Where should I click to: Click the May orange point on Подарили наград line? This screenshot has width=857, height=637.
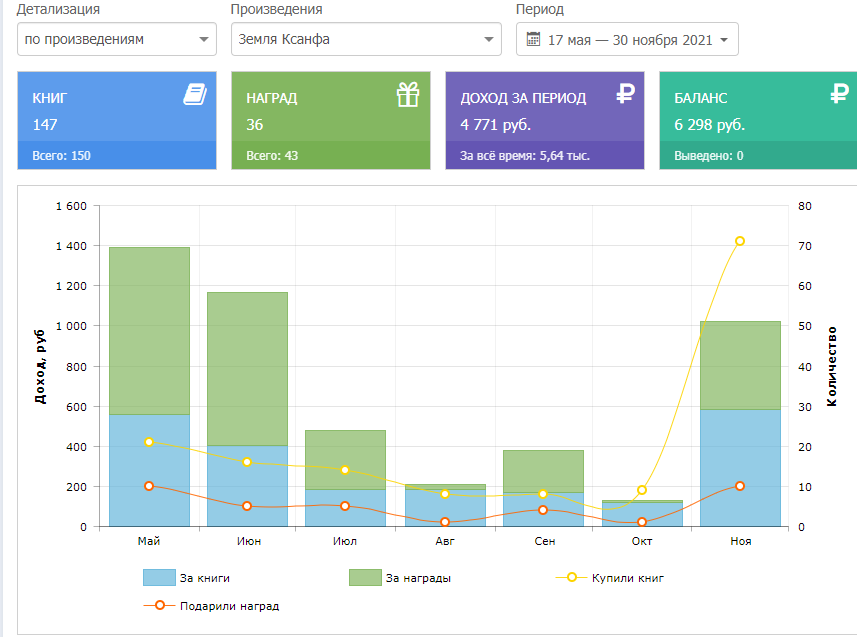[149, 486]
